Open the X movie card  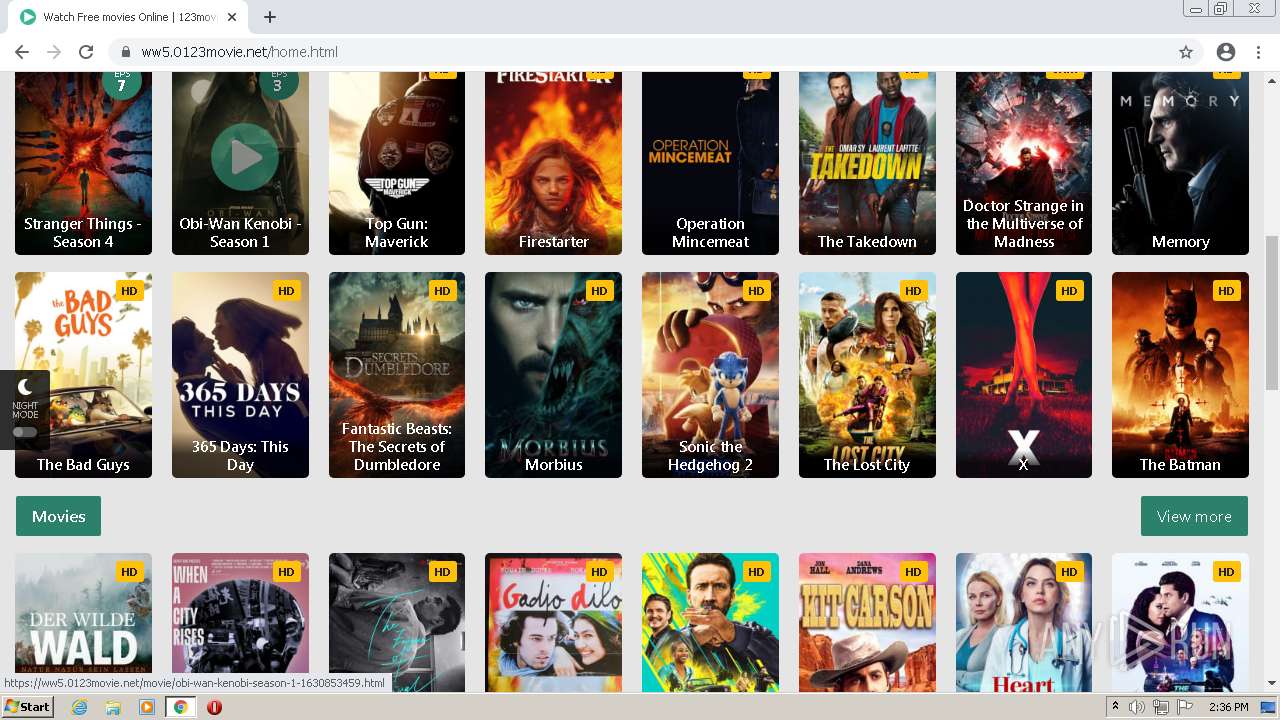click(x=1024, y=375)
